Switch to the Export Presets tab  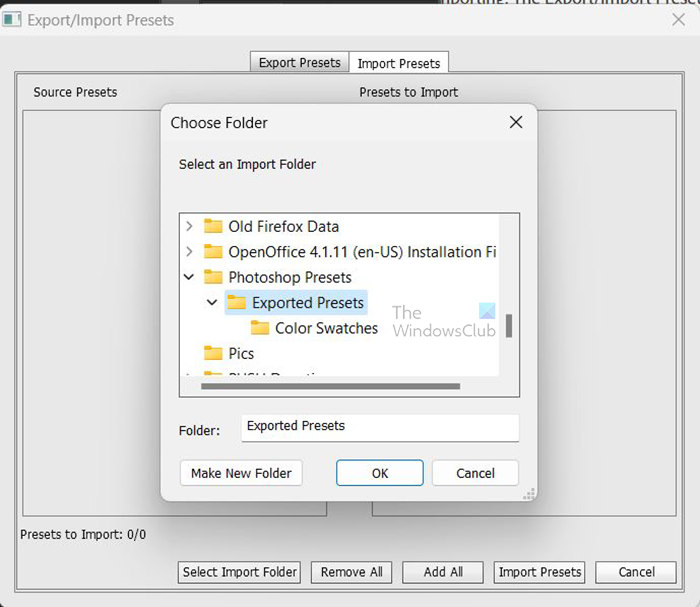click(299, 63)
